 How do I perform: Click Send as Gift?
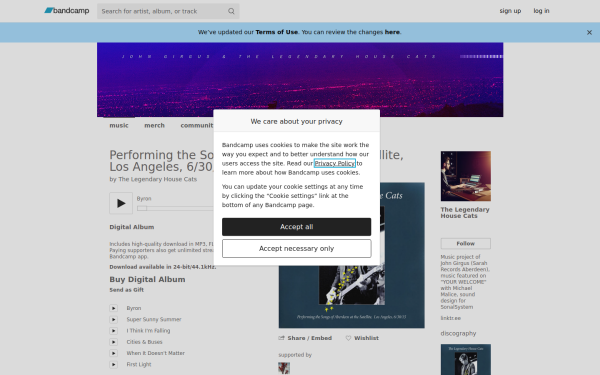click(x=127, y=290)
